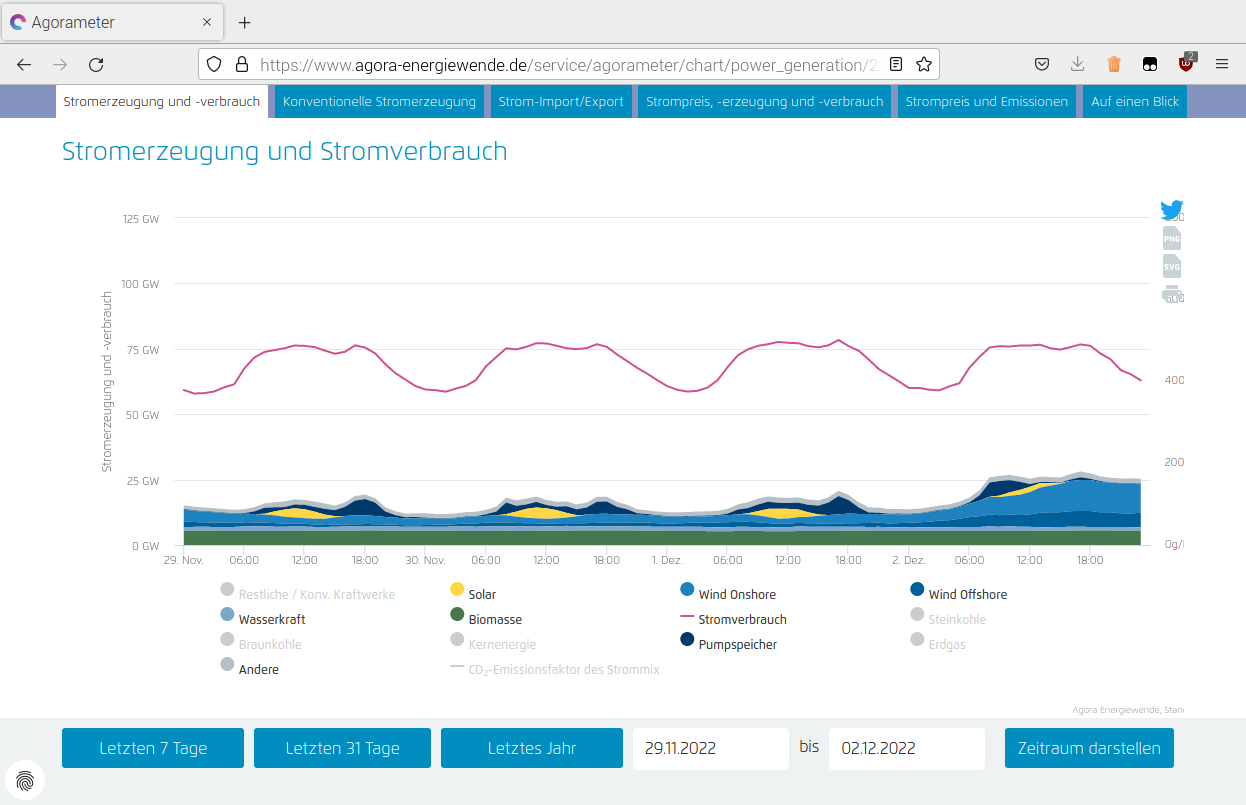Toggle Wind Onshore legend entry
Screen dimensions: 1246x805
click(736, 594)
